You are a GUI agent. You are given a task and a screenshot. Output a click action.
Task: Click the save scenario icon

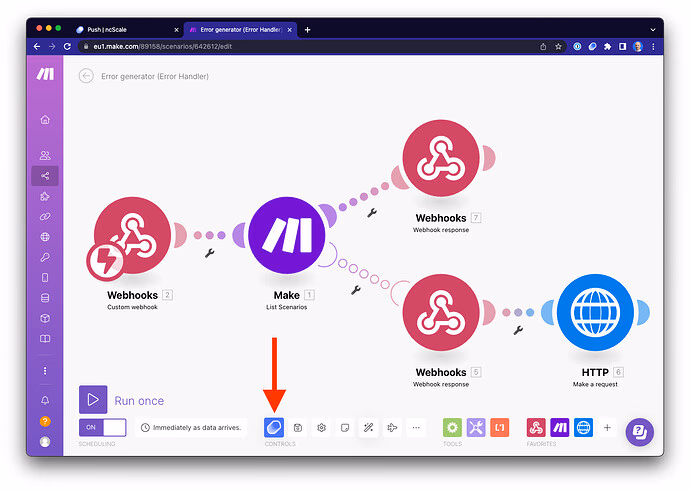click(x=298, y=427)
